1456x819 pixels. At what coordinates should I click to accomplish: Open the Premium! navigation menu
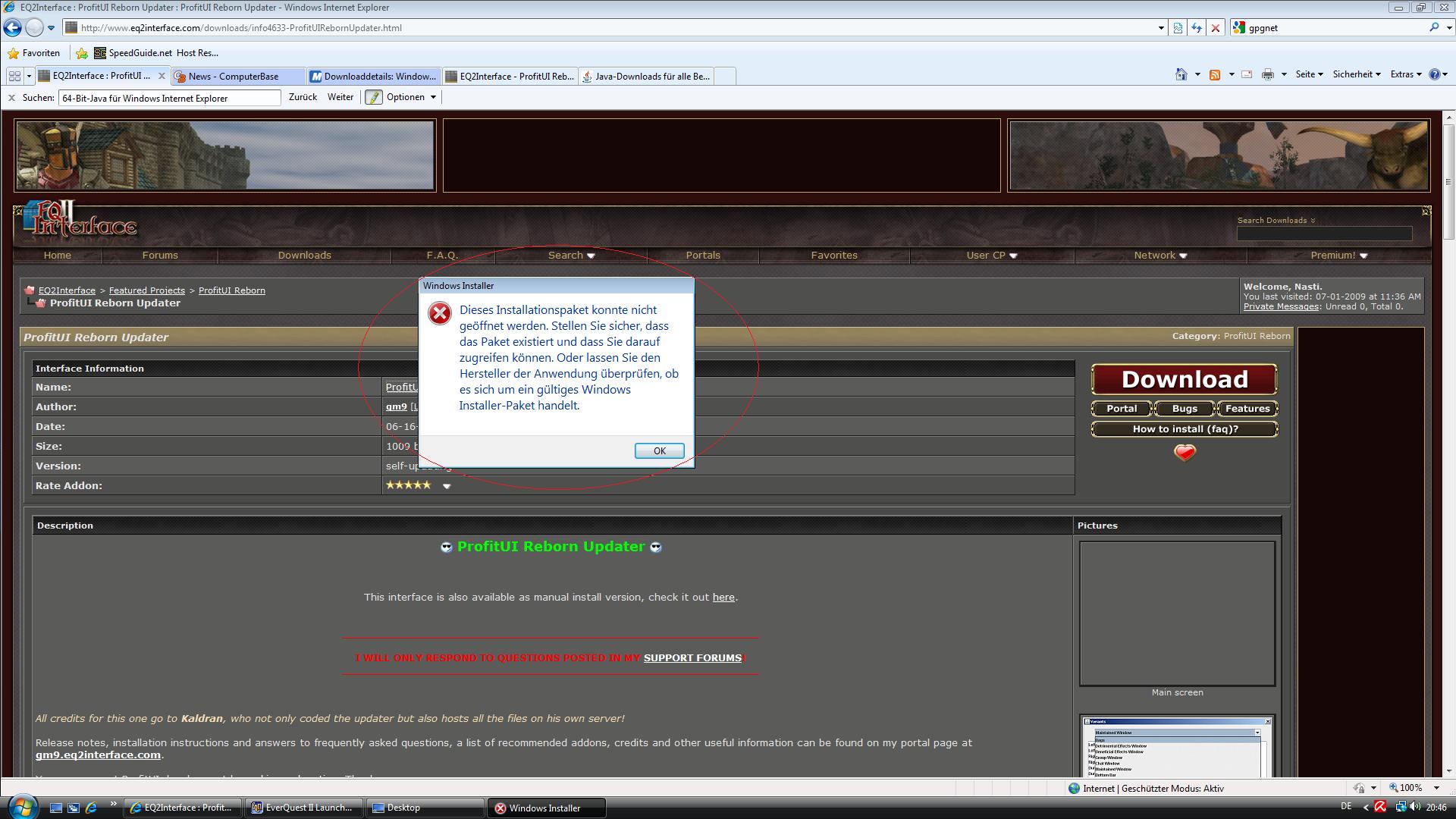click(1338, 256)
